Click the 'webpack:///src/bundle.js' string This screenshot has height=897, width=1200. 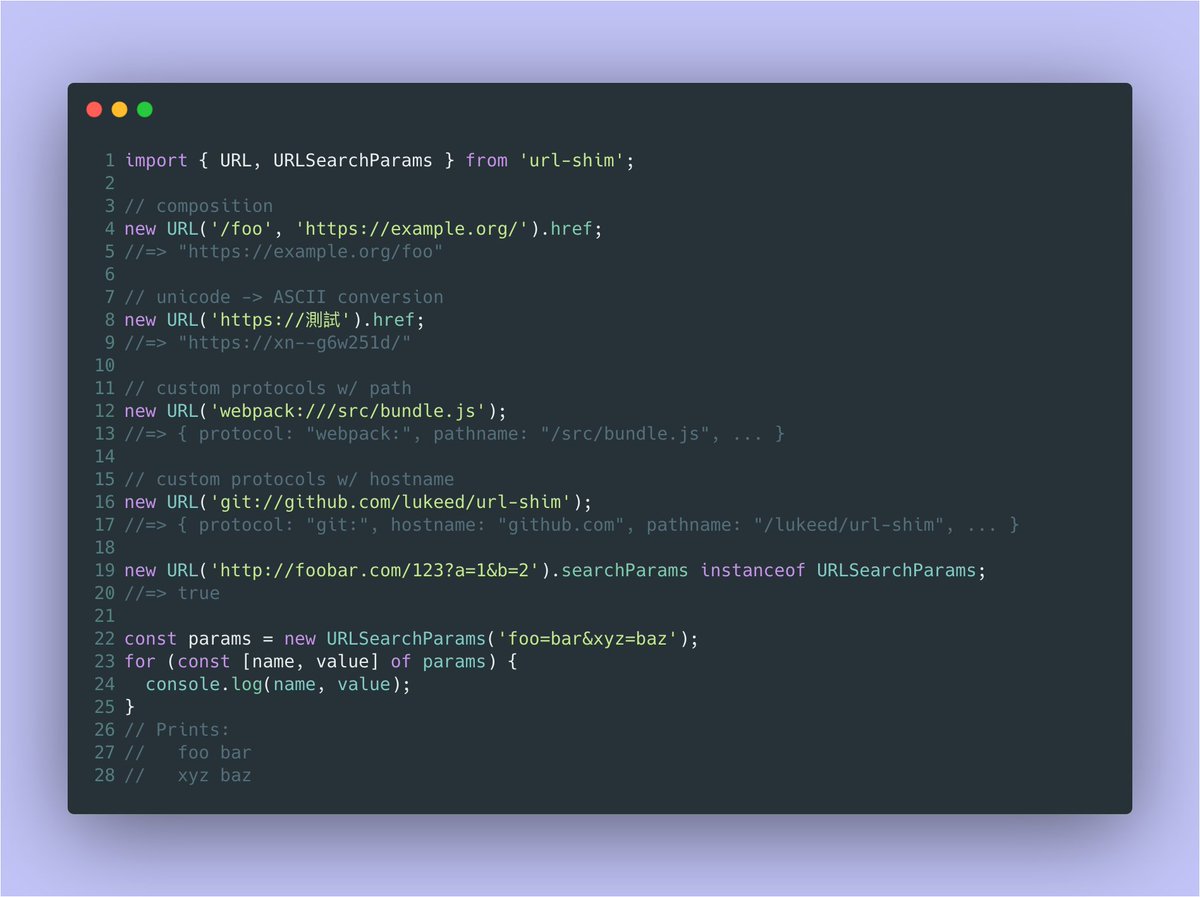click(348, 411)
